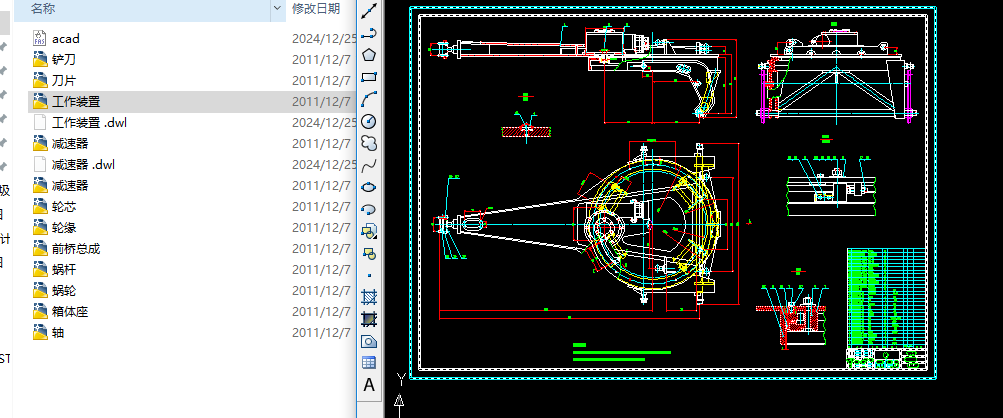
Task: Open the Gradient fill tool
Action: [x=369, y=319]
